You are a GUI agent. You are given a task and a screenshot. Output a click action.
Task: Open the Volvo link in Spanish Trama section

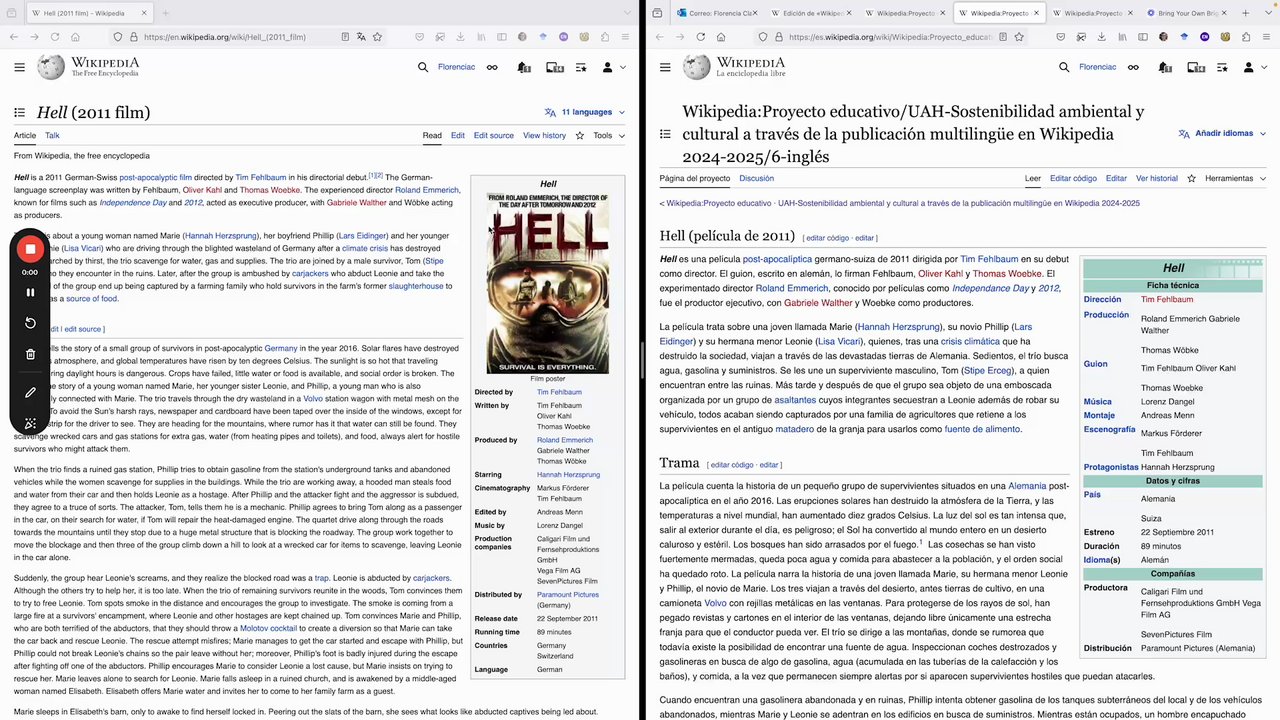pyautogui.click(x=716, y=603)
